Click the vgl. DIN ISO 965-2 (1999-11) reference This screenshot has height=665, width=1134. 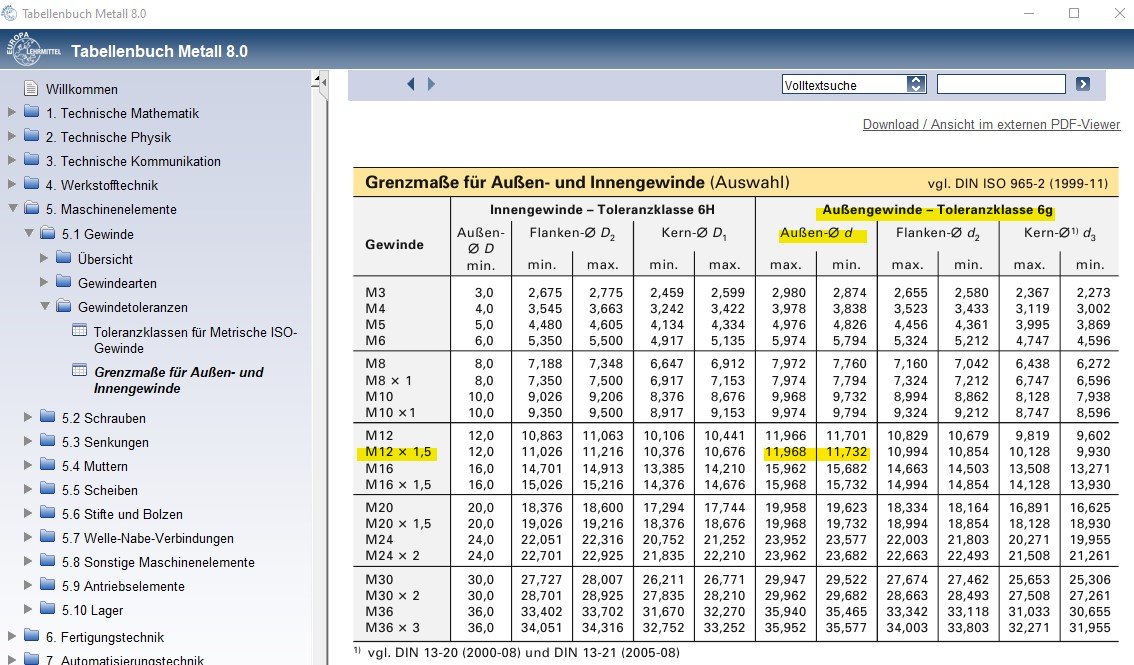coord(1018,184)
